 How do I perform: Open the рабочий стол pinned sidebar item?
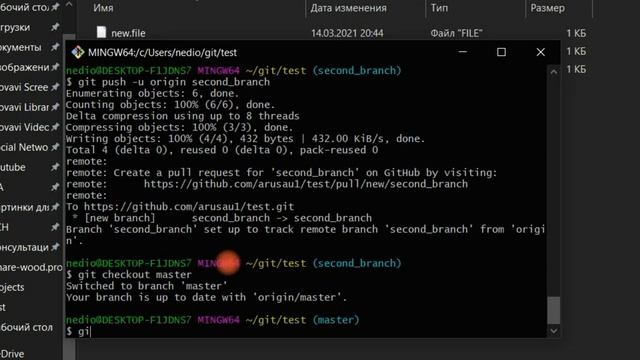(x=24, y=7)
